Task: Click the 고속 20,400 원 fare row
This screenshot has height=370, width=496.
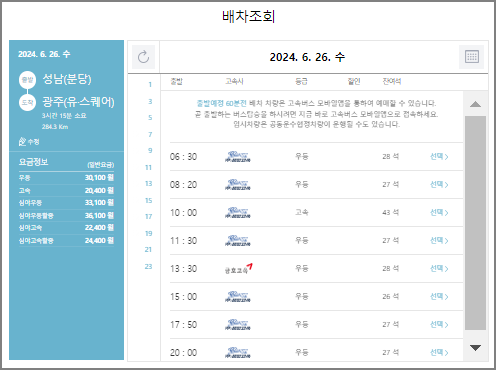Action: coord(66,190)
